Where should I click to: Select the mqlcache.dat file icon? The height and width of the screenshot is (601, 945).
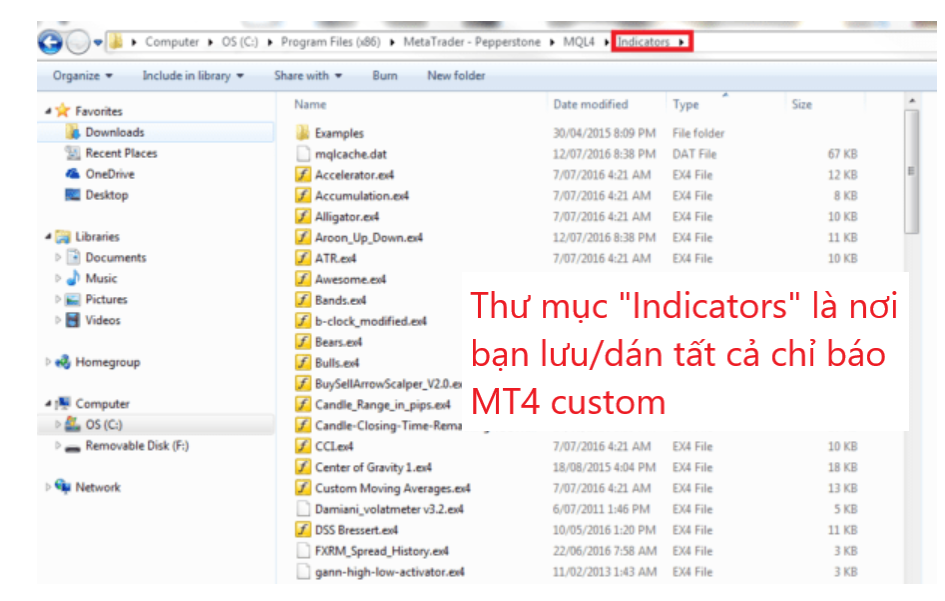pos(303,154)
